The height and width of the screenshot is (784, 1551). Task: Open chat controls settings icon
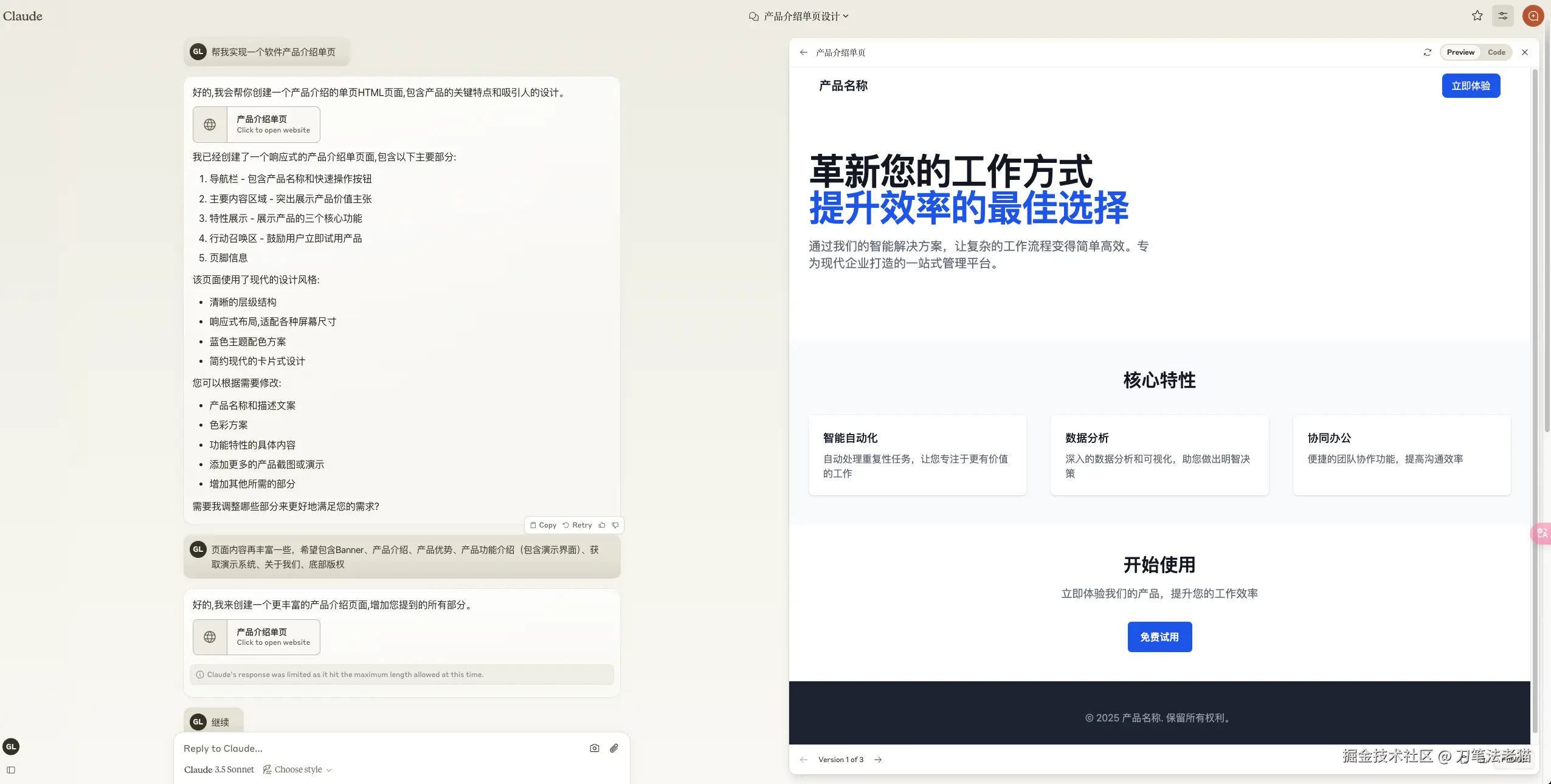point(1503,16)
